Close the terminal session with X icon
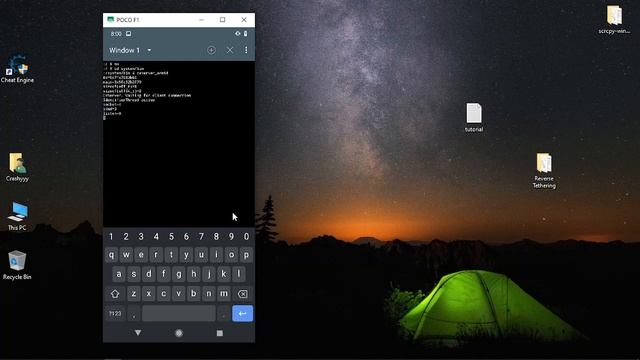The height and width of the screenshot is (360, 640). point(230,50)
